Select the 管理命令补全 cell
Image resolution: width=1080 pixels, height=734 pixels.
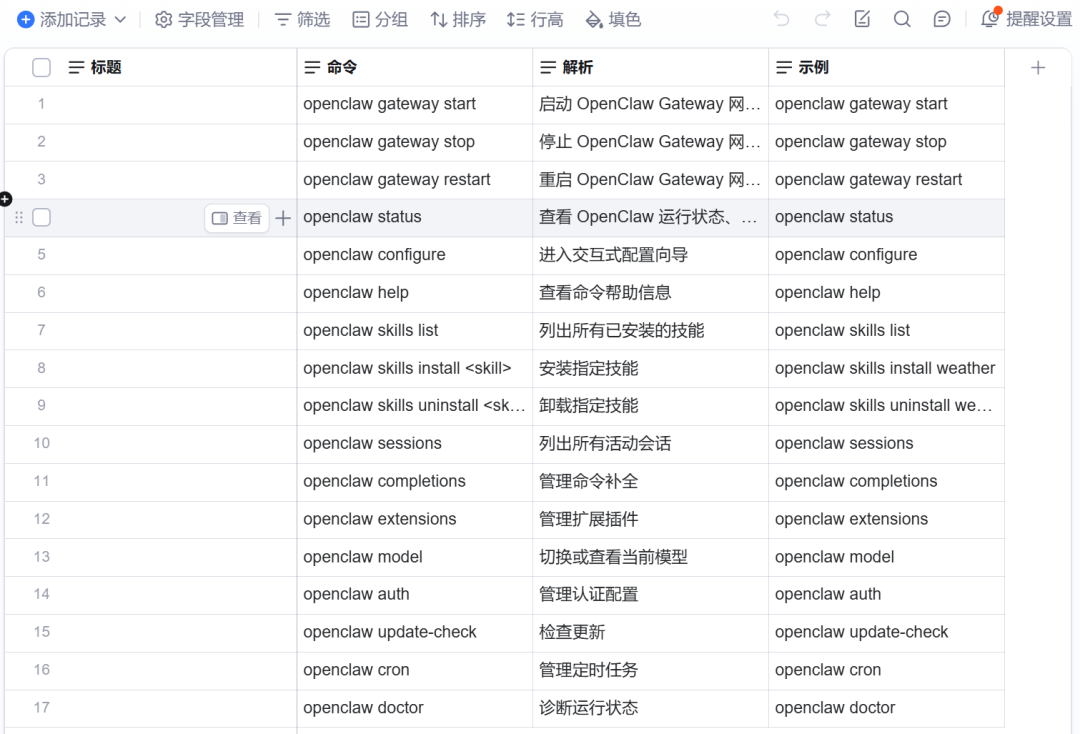point(650,482)
